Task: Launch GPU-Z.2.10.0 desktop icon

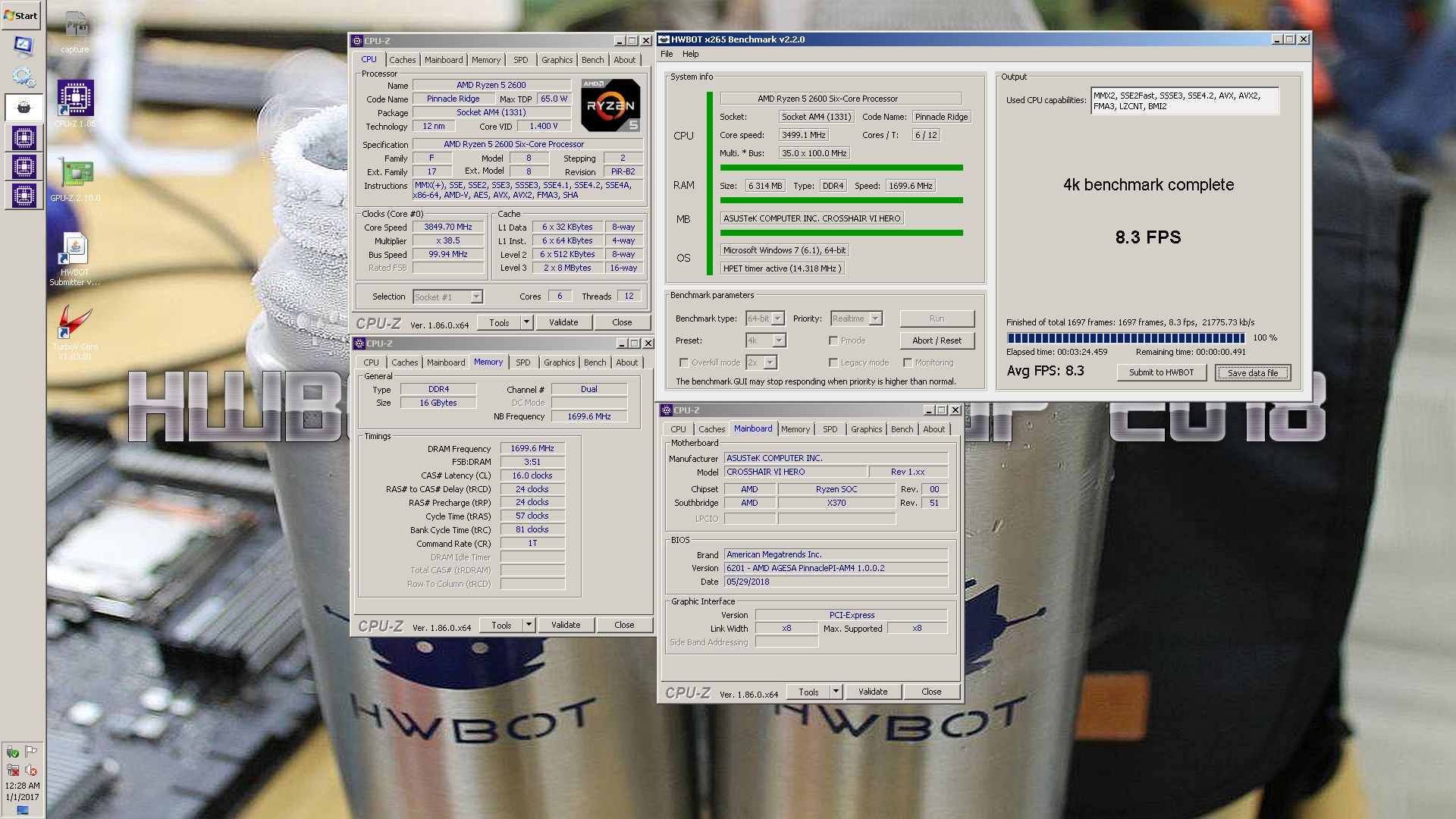Action: pyautogui.click(x=75, y=180)
